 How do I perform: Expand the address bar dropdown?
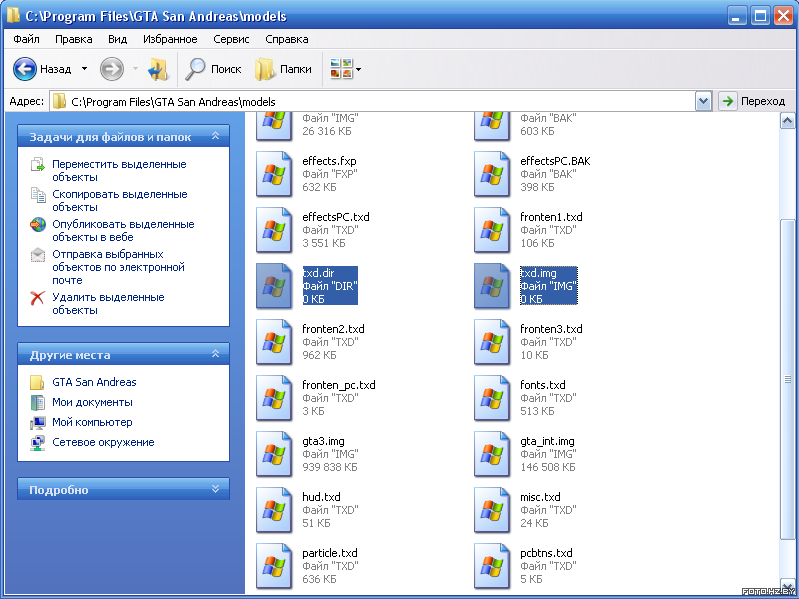(x=703, y=101)
